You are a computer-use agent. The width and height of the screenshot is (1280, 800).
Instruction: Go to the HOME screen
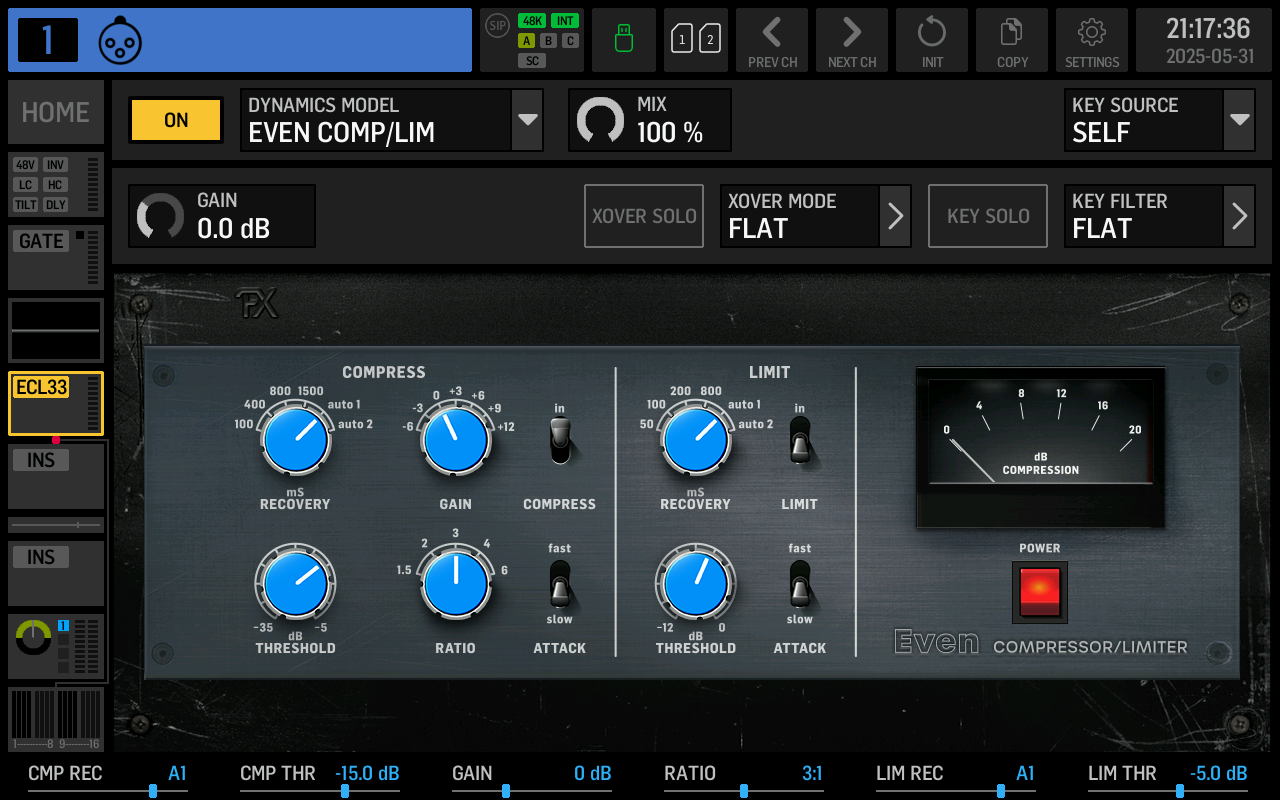(x=55, y=112)
